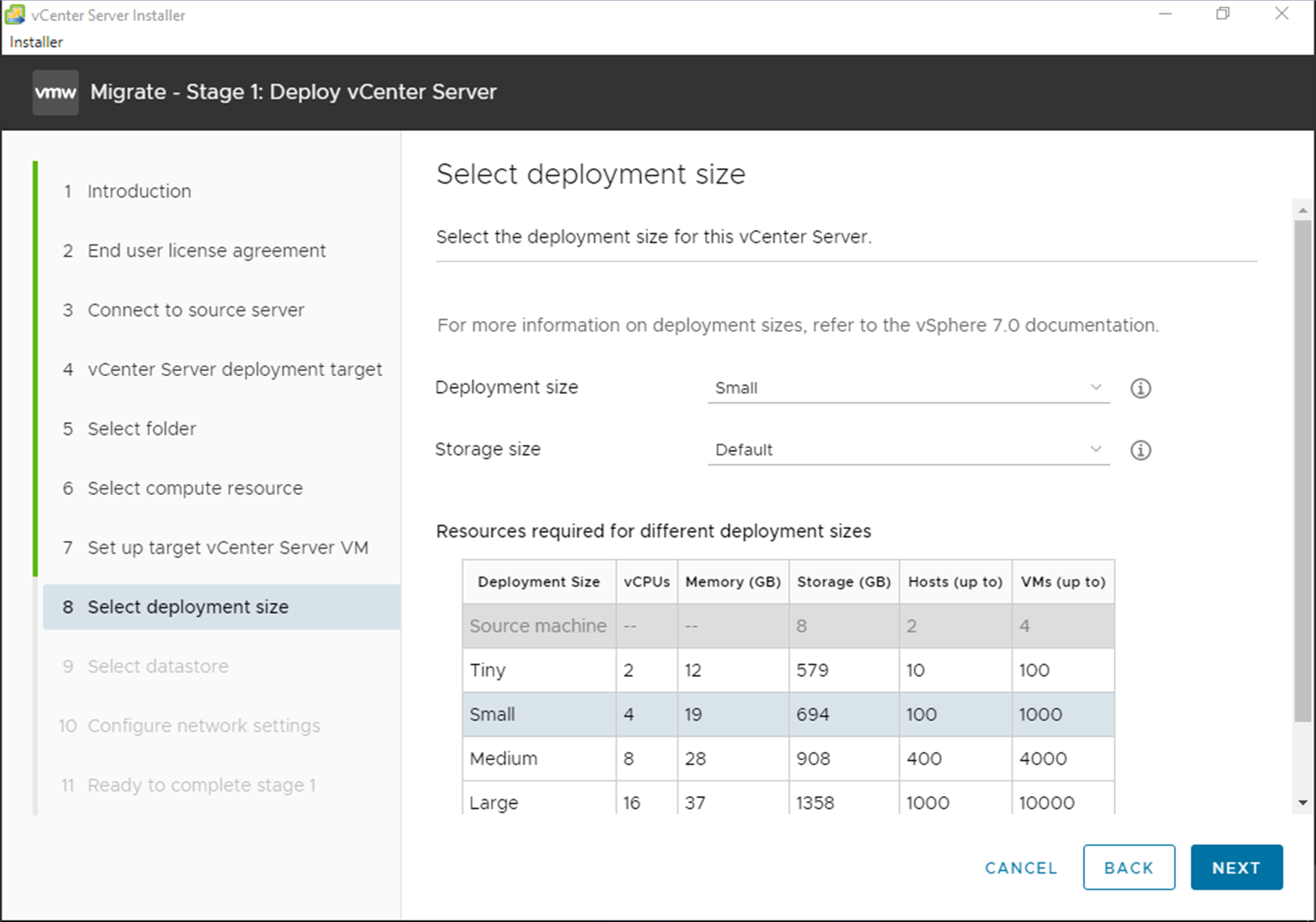Screen dimensions: 1316x922
Task: Click the VMs (up to) column header
Action: pyautogui.click(x=1063, y=582)
